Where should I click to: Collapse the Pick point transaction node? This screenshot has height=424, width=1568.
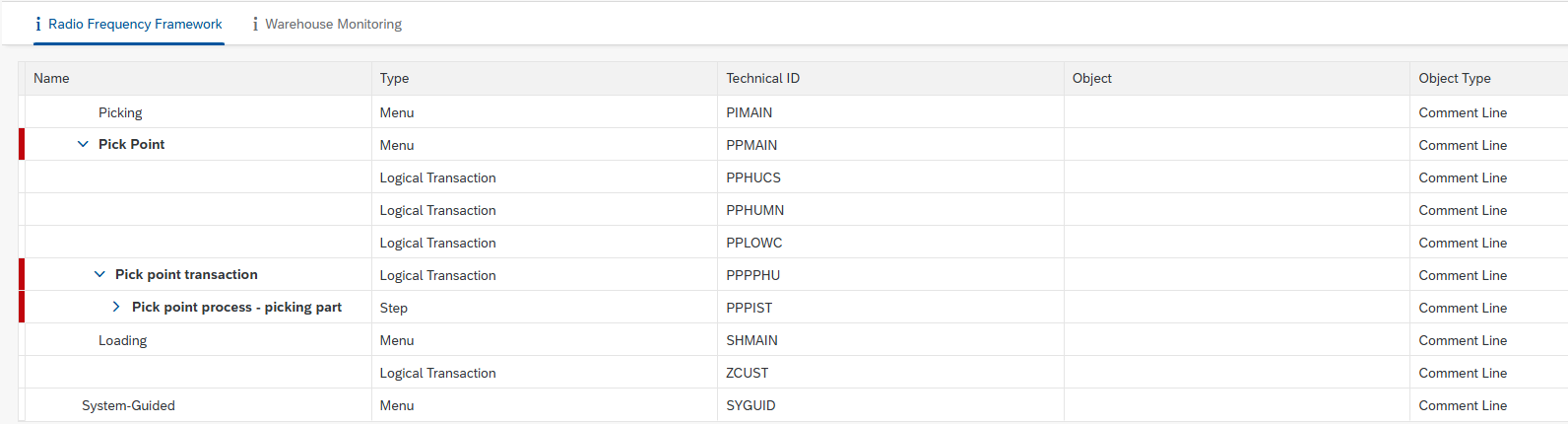click(99, 274)
